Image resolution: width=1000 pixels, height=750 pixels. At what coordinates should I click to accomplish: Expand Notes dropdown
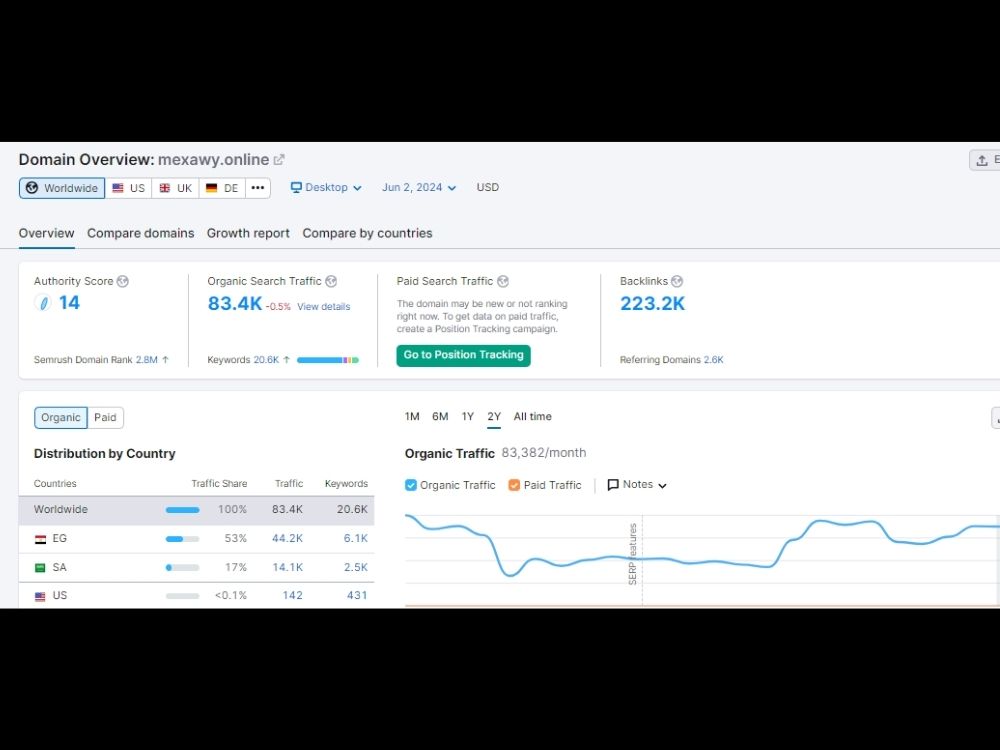click(636, 485)
